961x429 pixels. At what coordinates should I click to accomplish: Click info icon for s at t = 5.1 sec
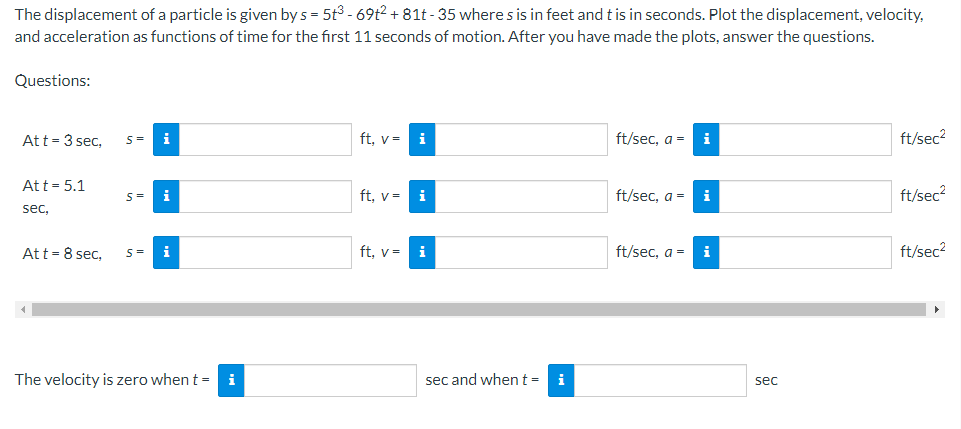166,196
